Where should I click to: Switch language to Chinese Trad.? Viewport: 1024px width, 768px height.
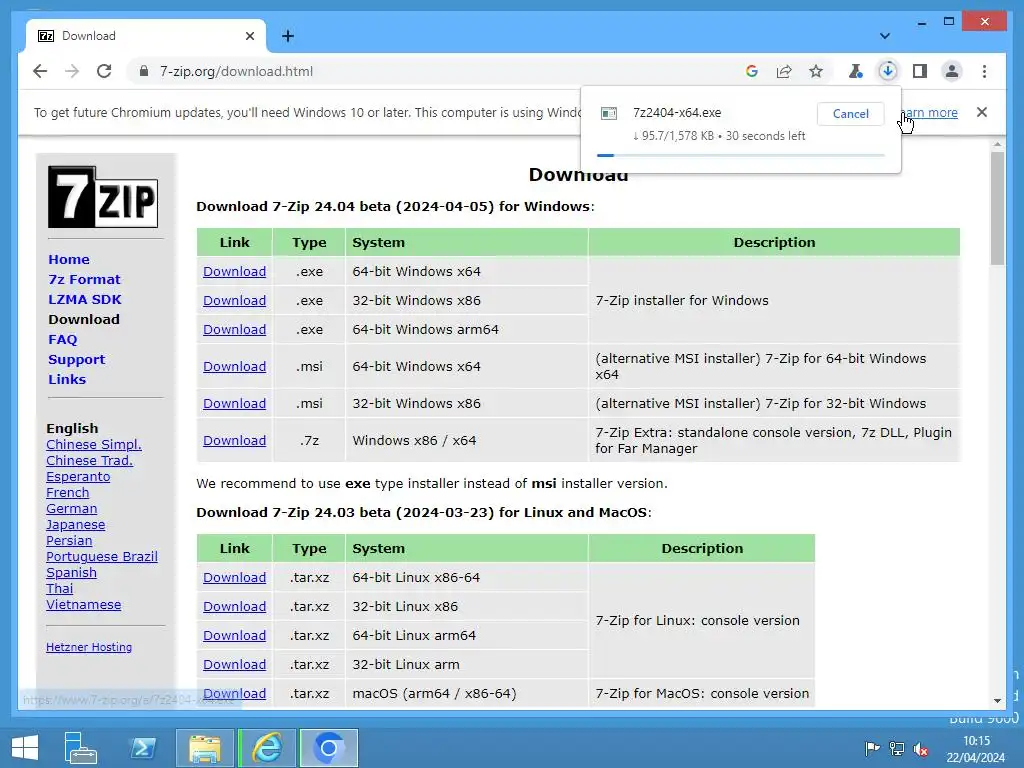pyautogui.click(x=89, y=460)
